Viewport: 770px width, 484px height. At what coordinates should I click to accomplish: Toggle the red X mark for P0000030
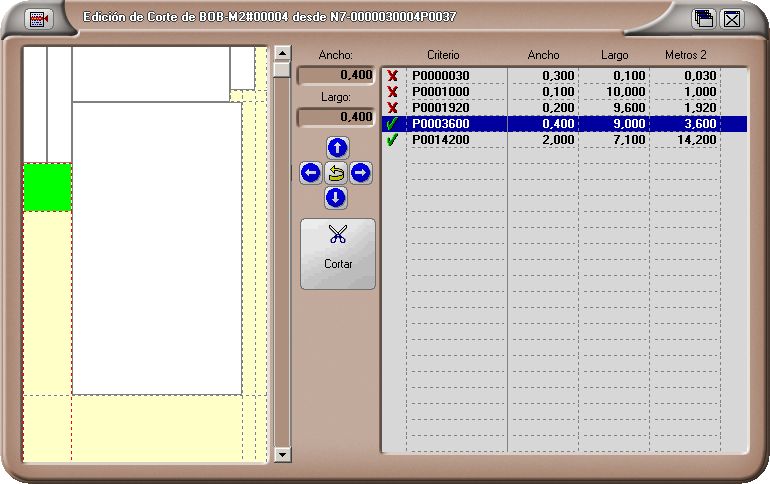[392, 76]
